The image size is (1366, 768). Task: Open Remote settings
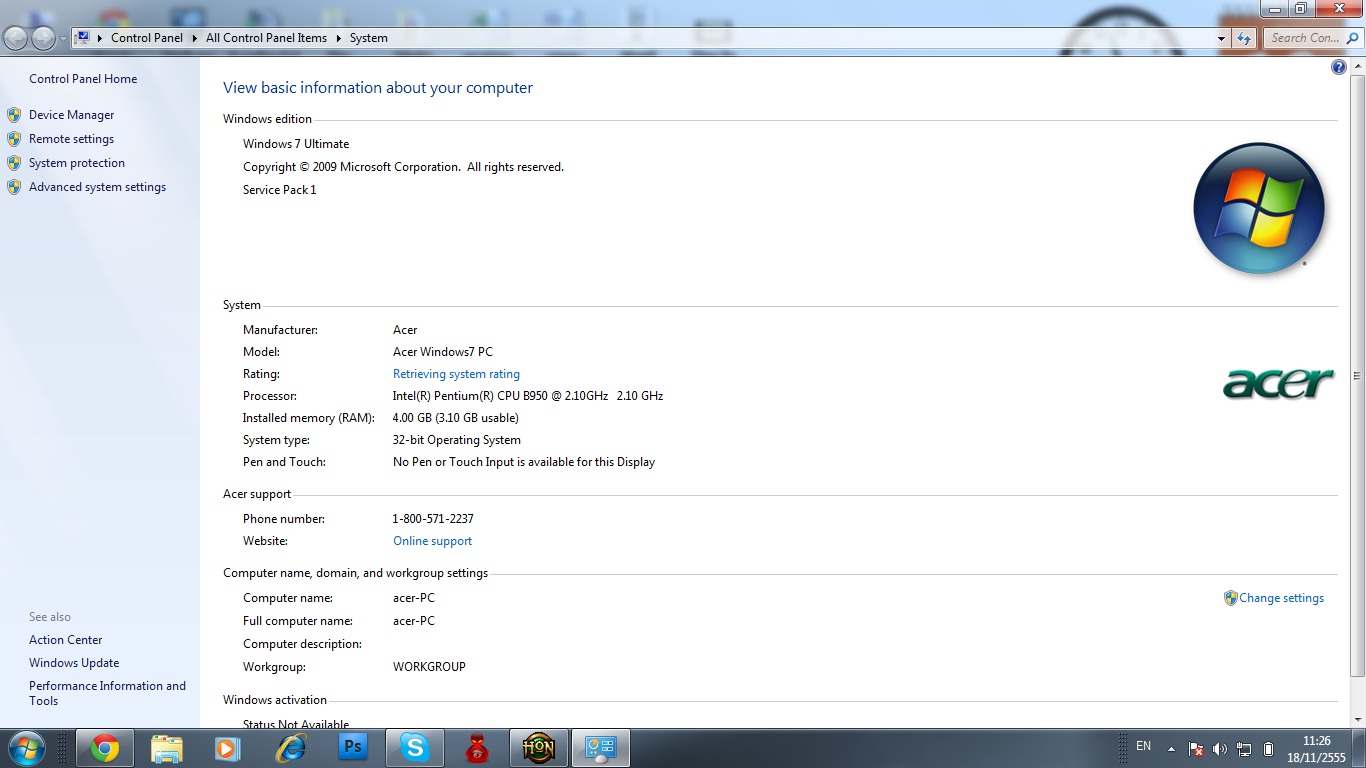pyautogui.click(x=71, y=139)
